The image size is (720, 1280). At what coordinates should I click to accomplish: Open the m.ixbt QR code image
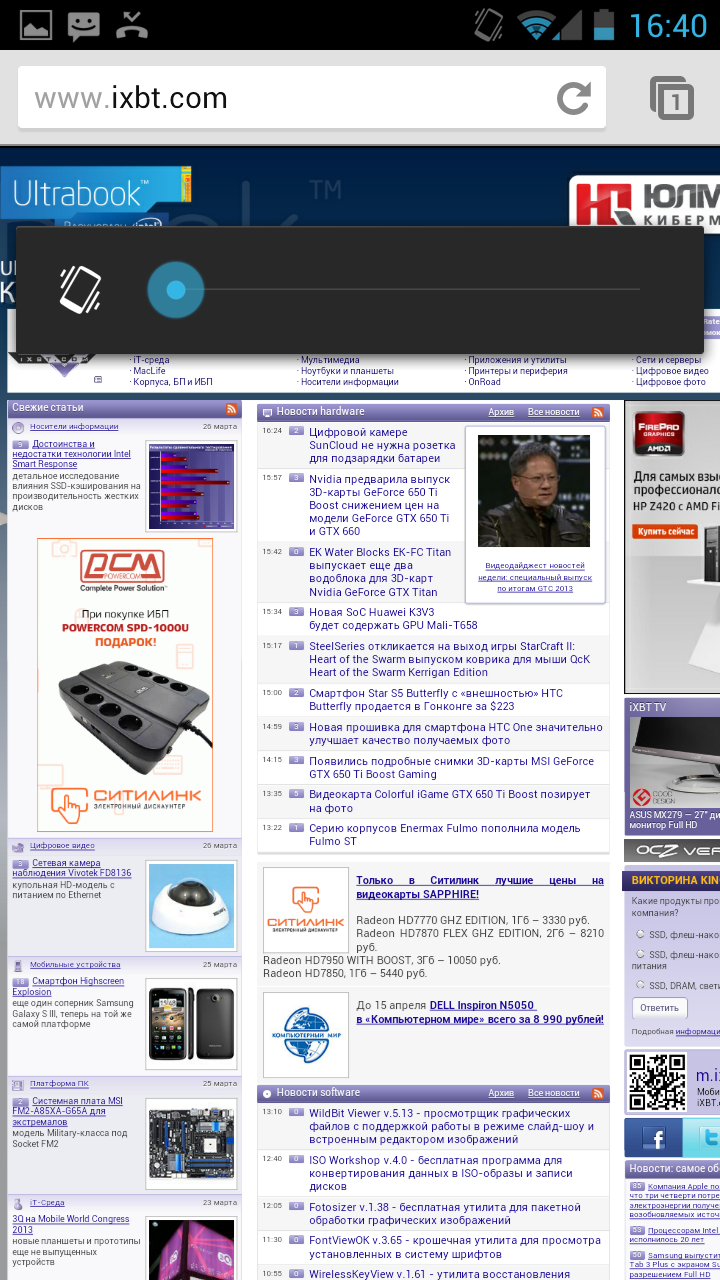tap(657, 1082)
